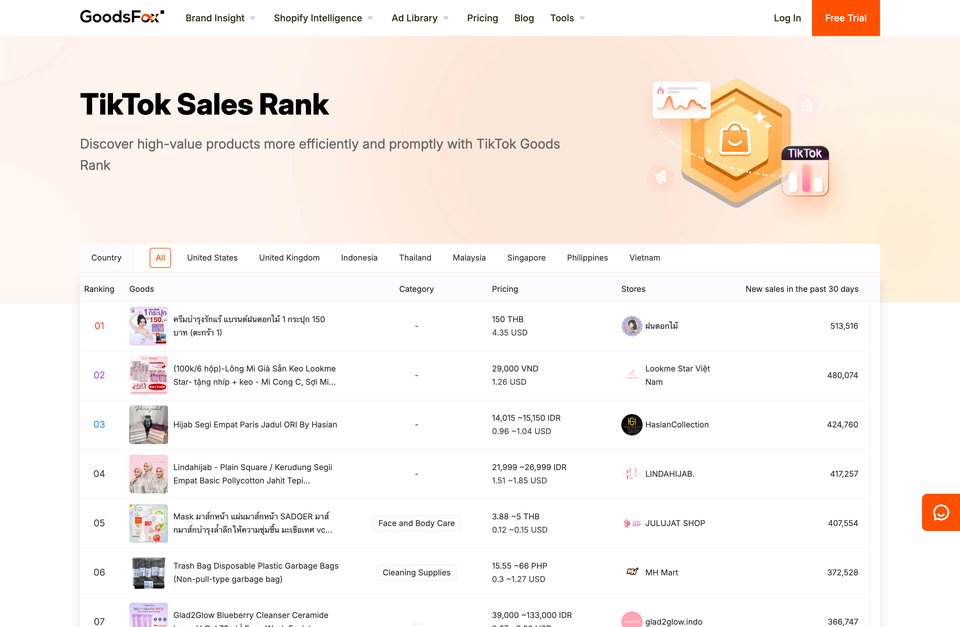Screen dimensions: 960x627
Task: Click the price 150 THB
Action: [508, 319]
